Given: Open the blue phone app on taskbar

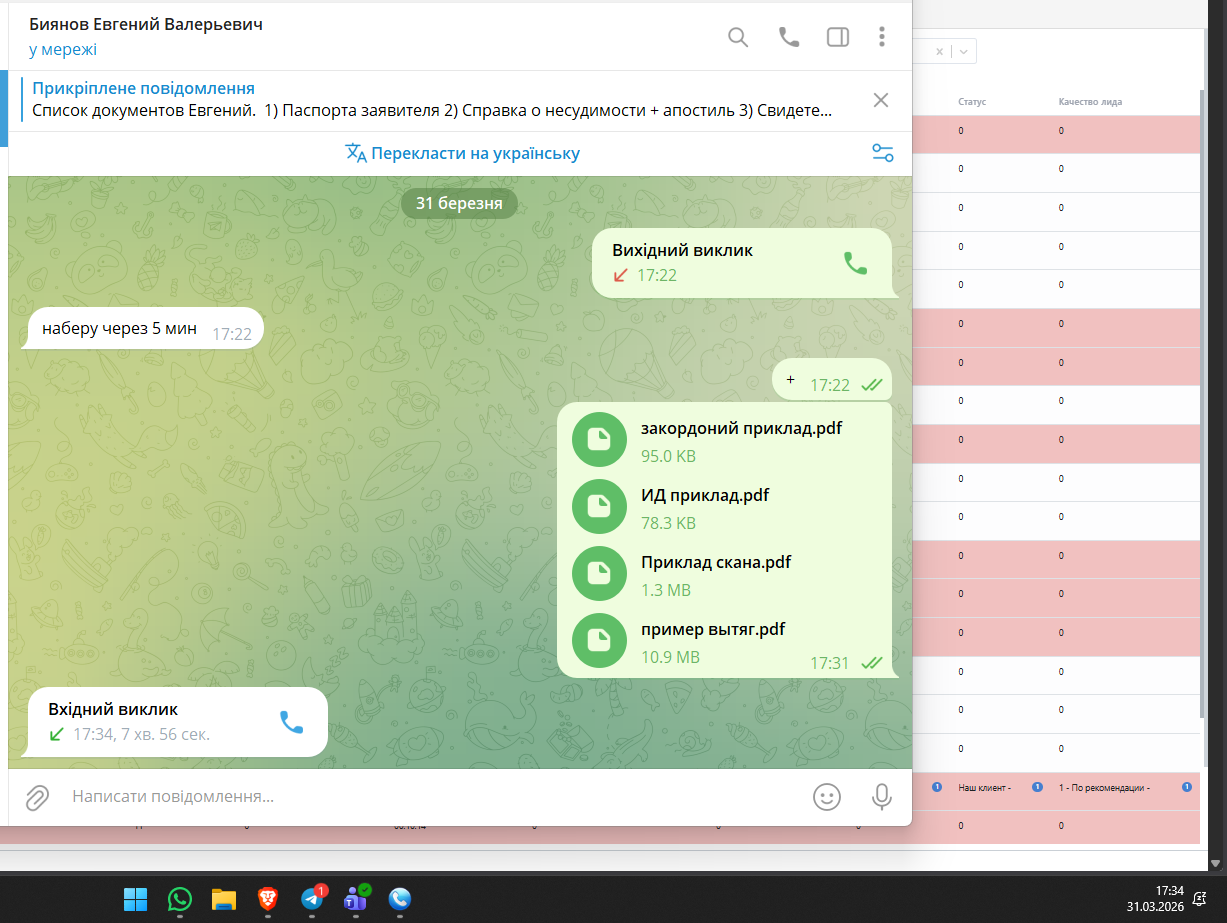Looking at the screenshot, I should click(400, 899).
